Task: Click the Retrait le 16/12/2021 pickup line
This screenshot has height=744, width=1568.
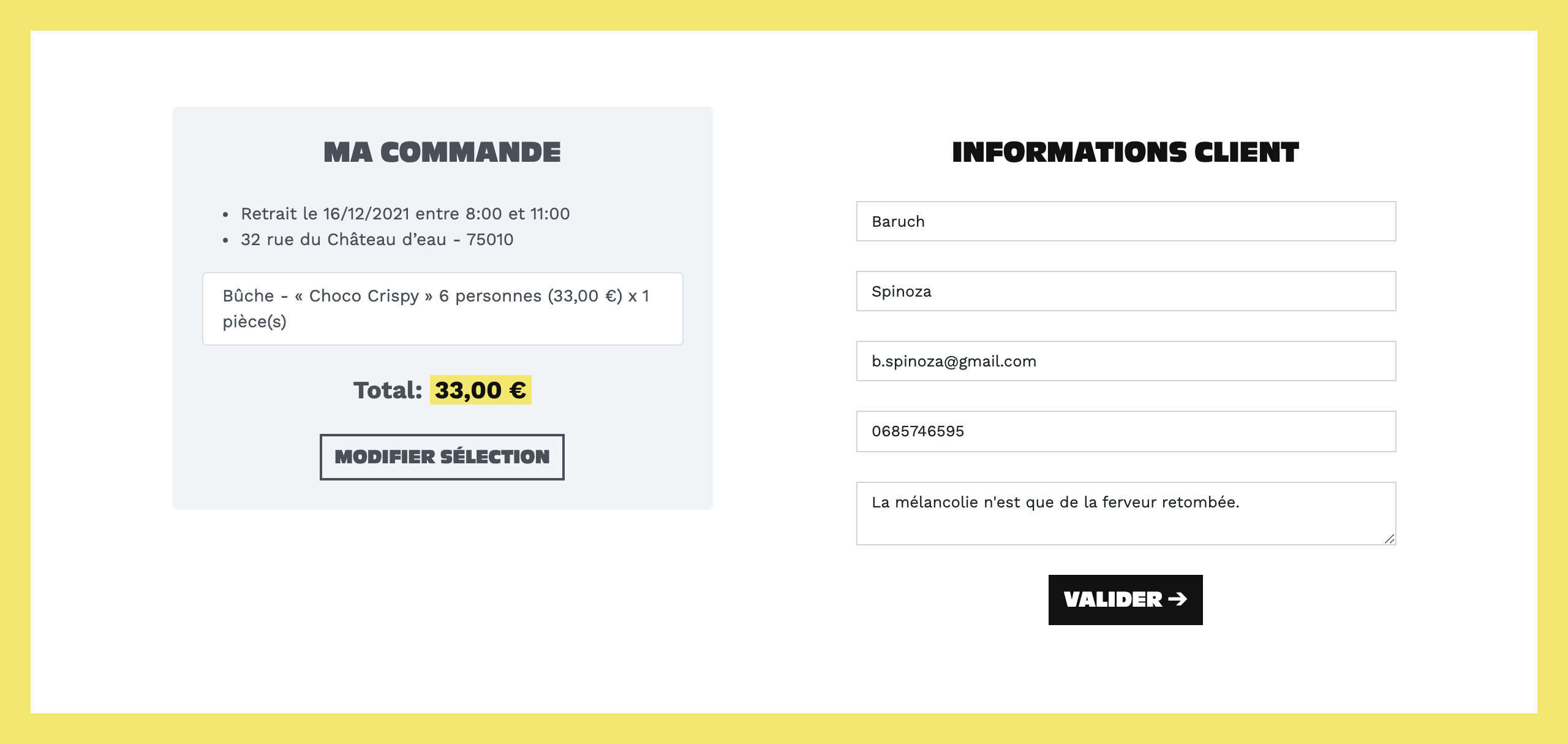Action: pos(405,214)
